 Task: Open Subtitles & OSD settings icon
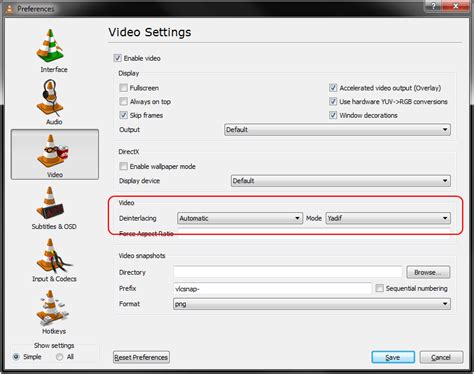click(x=50, y=203)
